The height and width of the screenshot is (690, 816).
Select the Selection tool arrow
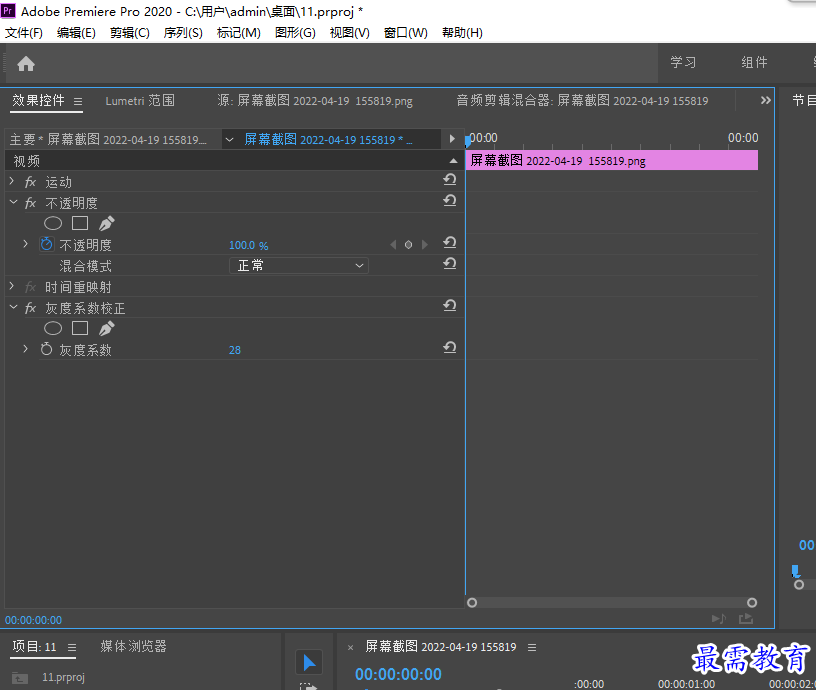click(x=309, y=662)
